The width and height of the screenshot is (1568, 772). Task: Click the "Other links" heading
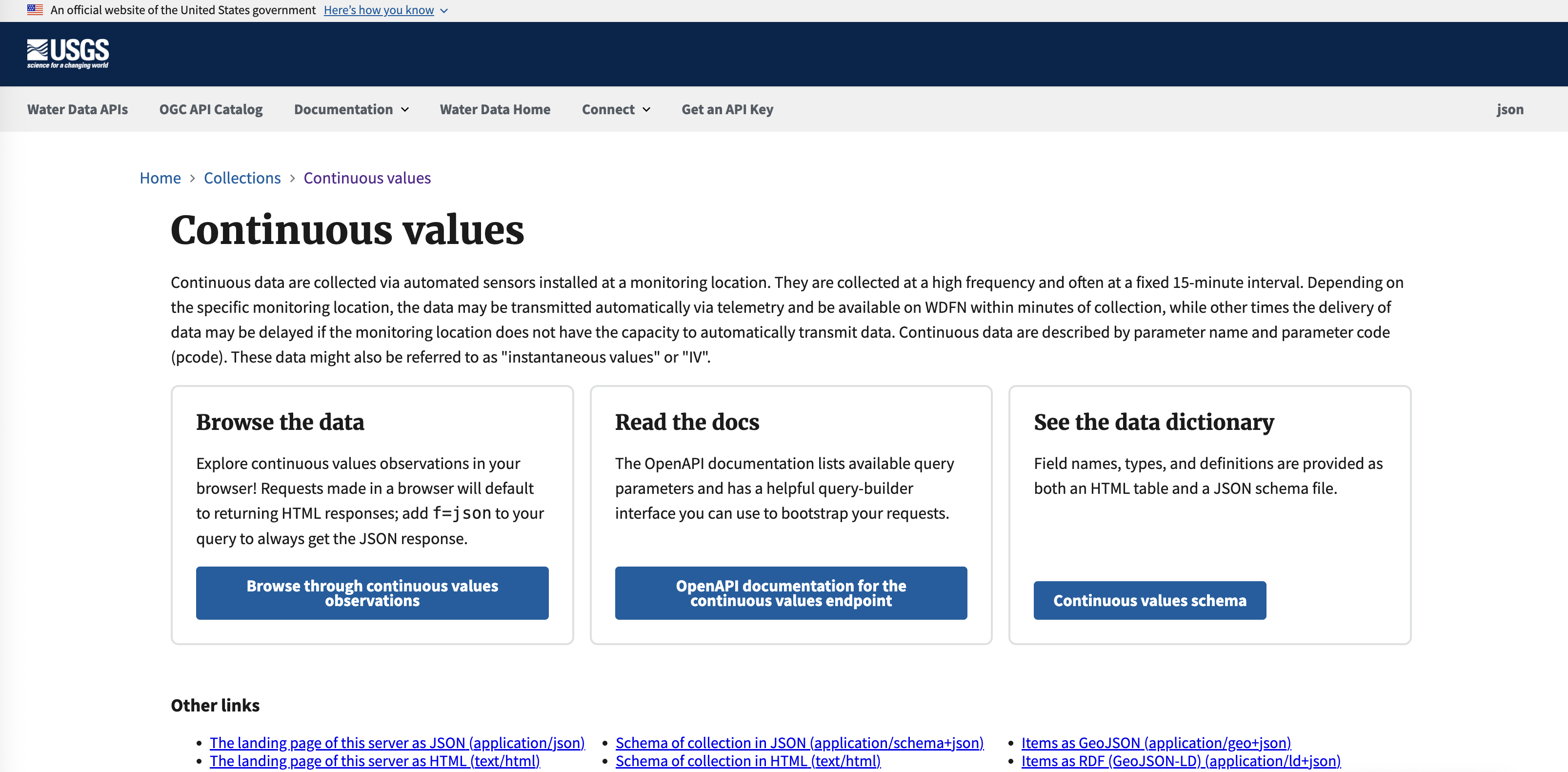pyautogui.click(x=215, y=705)
